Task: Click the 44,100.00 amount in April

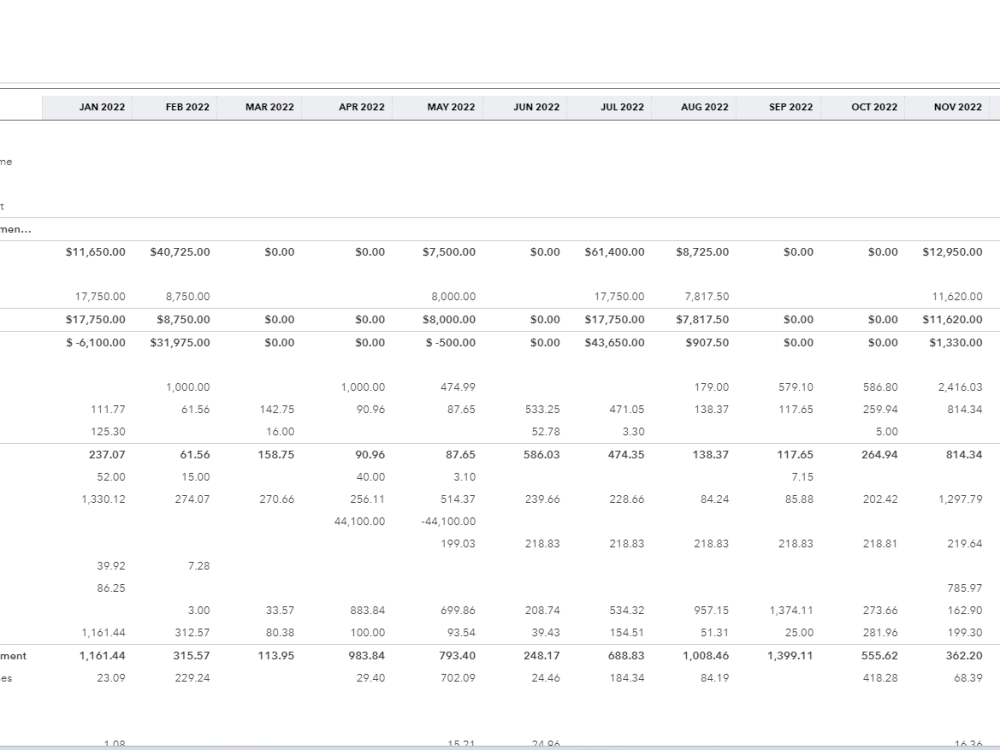Action: click(x=360, y=522)
